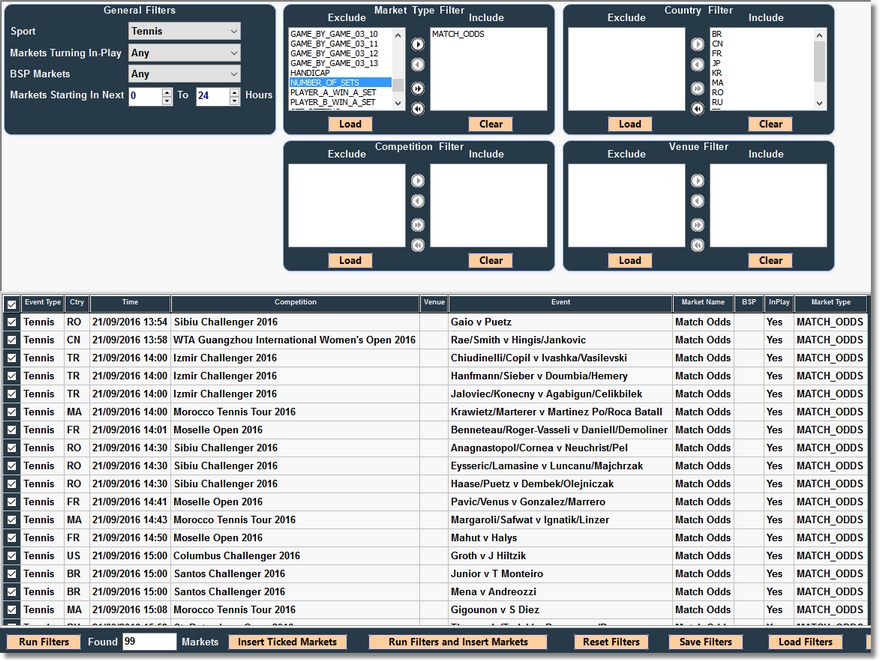Untick checkbox for Mahut v Halys row

[12, 538]
